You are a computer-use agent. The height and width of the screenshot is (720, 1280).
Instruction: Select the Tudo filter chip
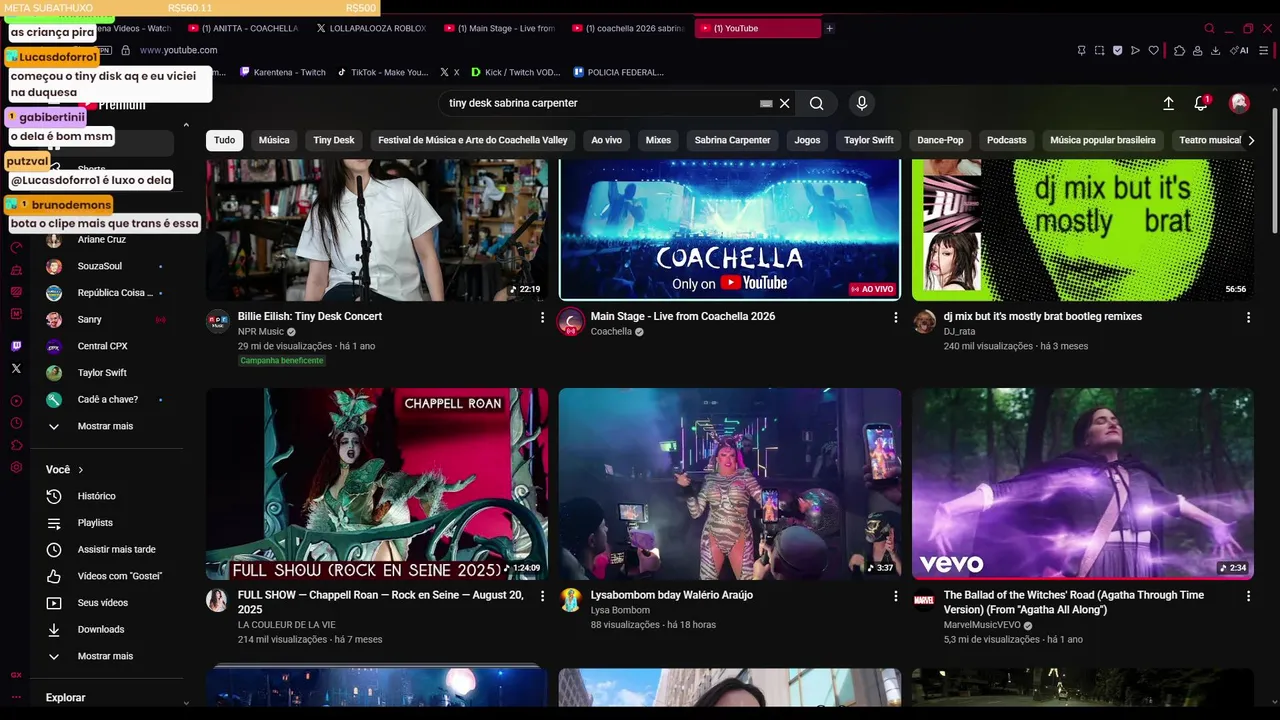click(x=225, y=140)
